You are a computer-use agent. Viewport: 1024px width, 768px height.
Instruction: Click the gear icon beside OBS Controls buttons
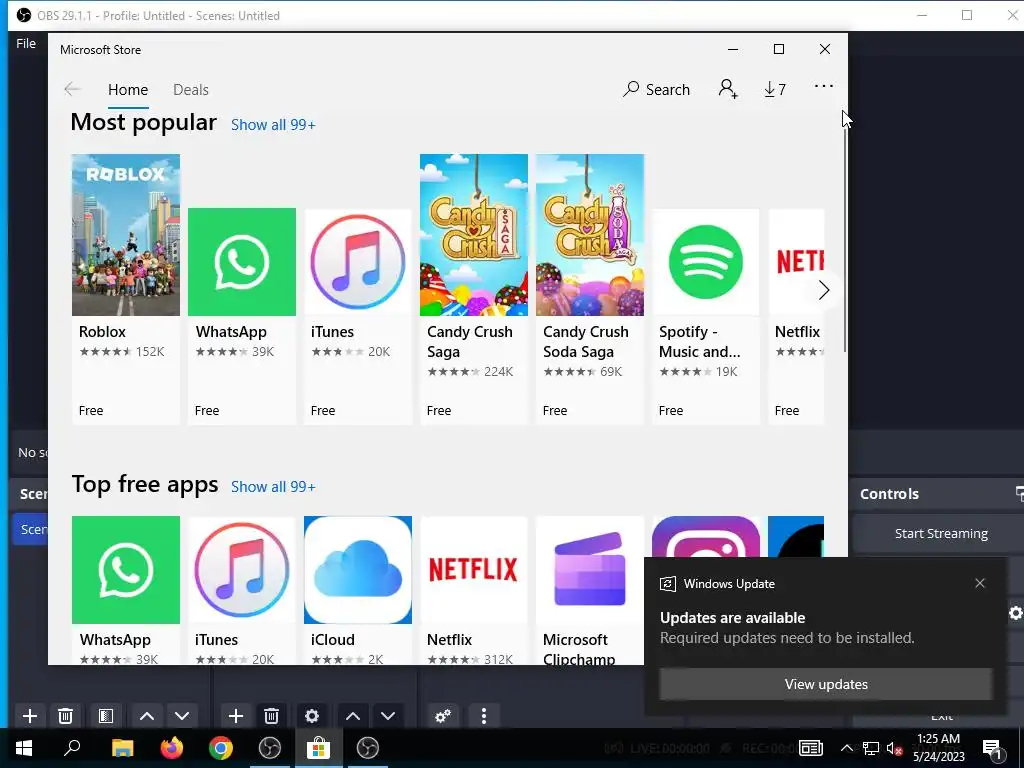coord(1016,613)
